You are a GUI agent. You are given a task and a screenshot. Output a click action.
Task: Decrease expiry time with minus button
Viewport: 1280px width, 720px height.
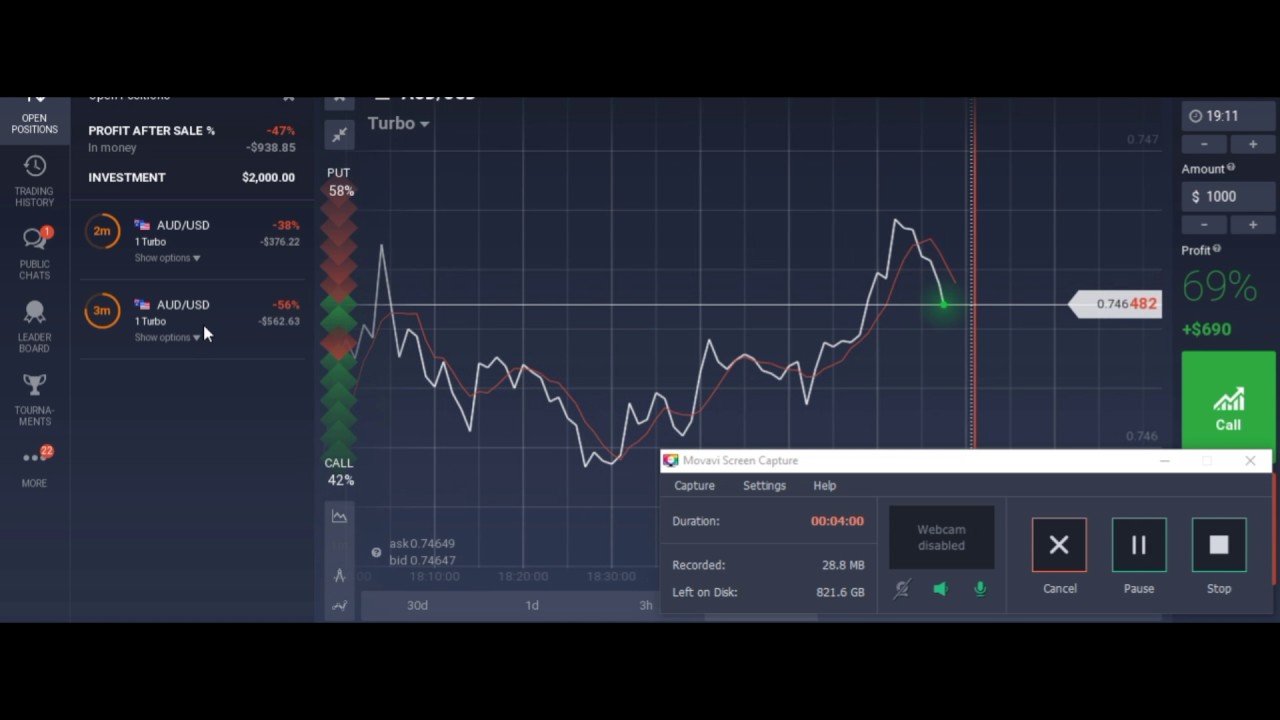click(x=1204, y=144)
